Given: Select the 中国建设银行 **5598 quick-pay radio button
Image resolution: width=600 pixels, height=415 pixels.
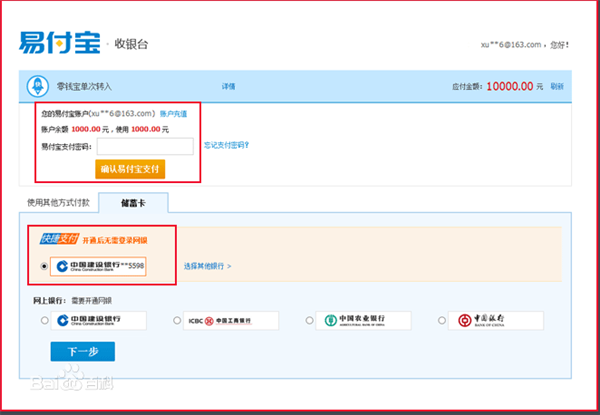Looking at the screenshot, I should (x=44, y=266).
